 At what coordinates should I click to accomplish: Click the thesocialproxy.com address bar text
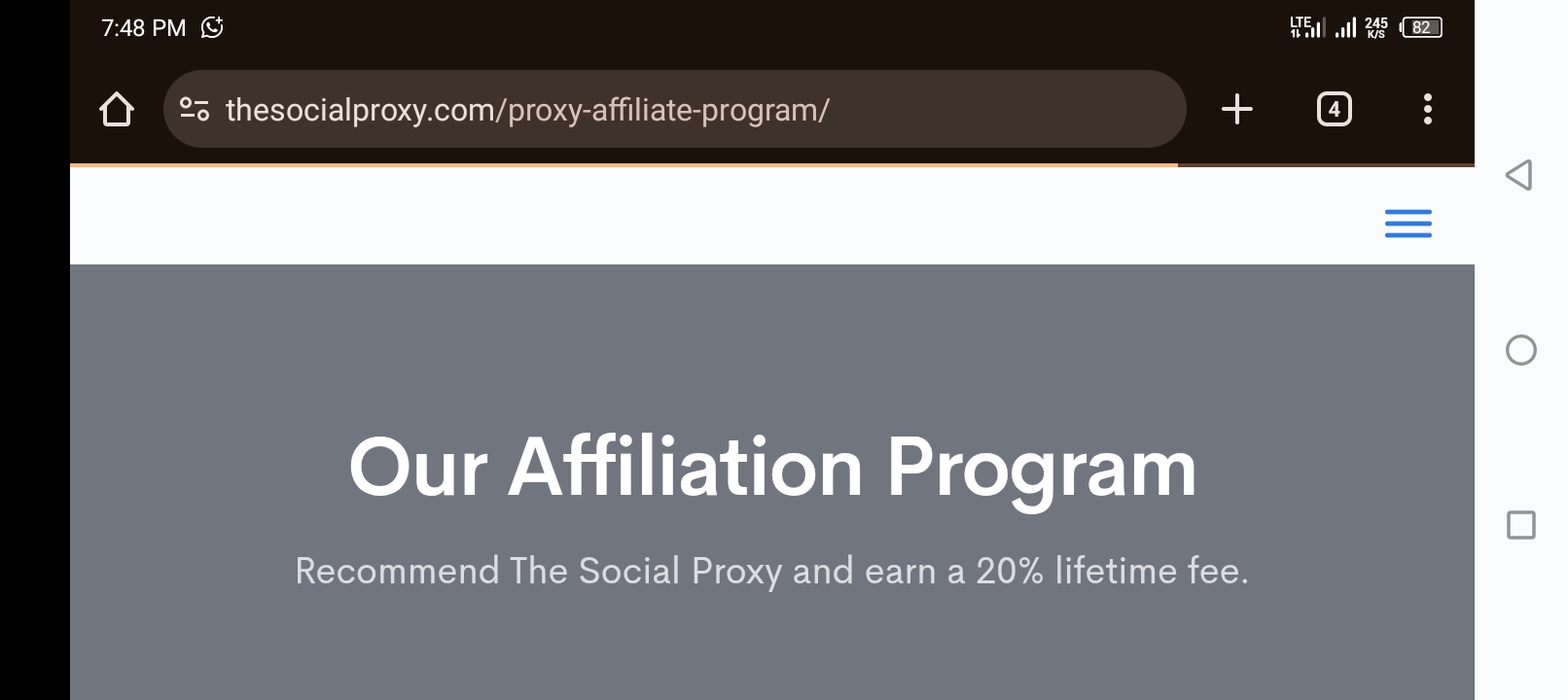[x=527, y=110]
